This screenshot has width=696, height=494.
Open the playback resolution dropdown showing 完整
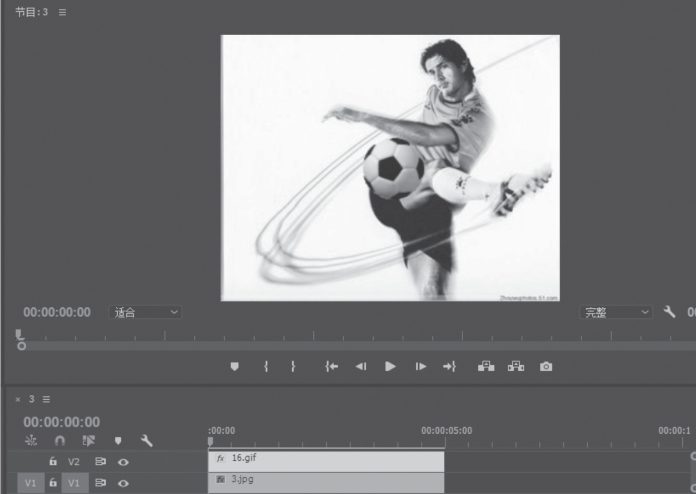(616, 312)
